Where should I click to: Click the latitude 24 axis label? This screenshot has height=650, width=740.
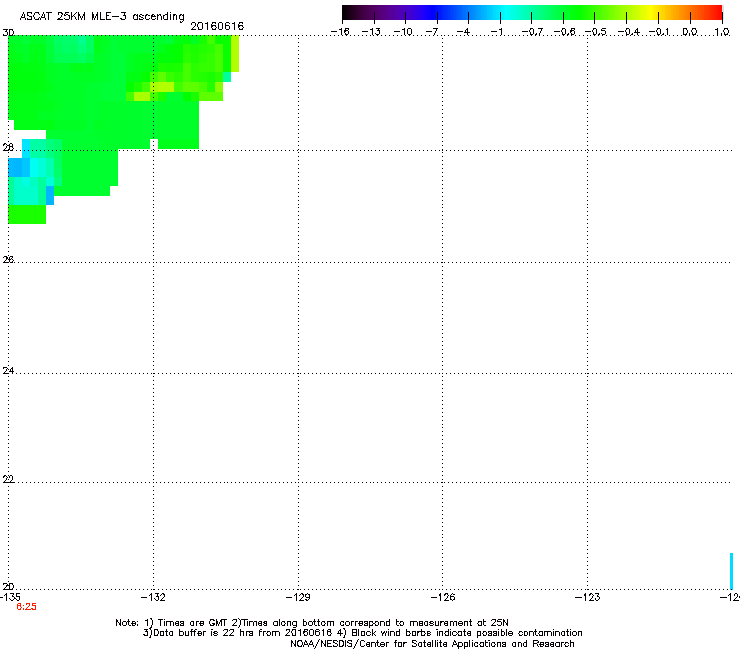point(8,371)
